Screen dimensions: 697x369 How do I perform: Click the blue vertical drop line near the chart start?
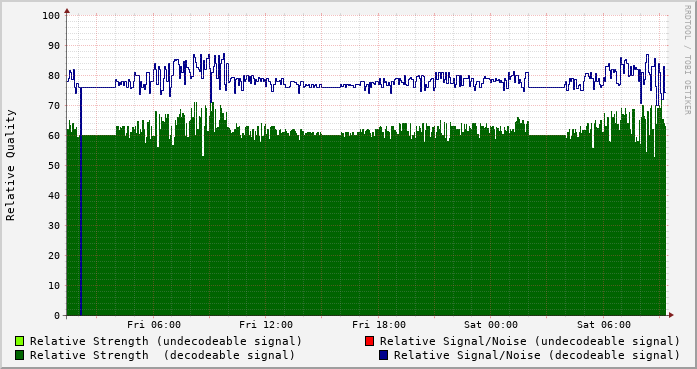pyautogui.click(x=81, y=201)
